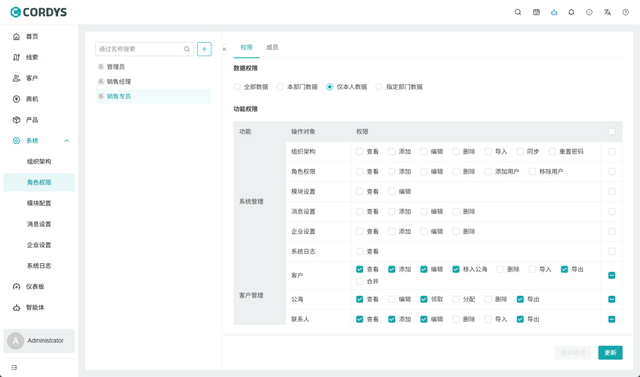Select the 全部数据 radio button
The height and width of the screenshot is (377, 640).
click(237, 87)
